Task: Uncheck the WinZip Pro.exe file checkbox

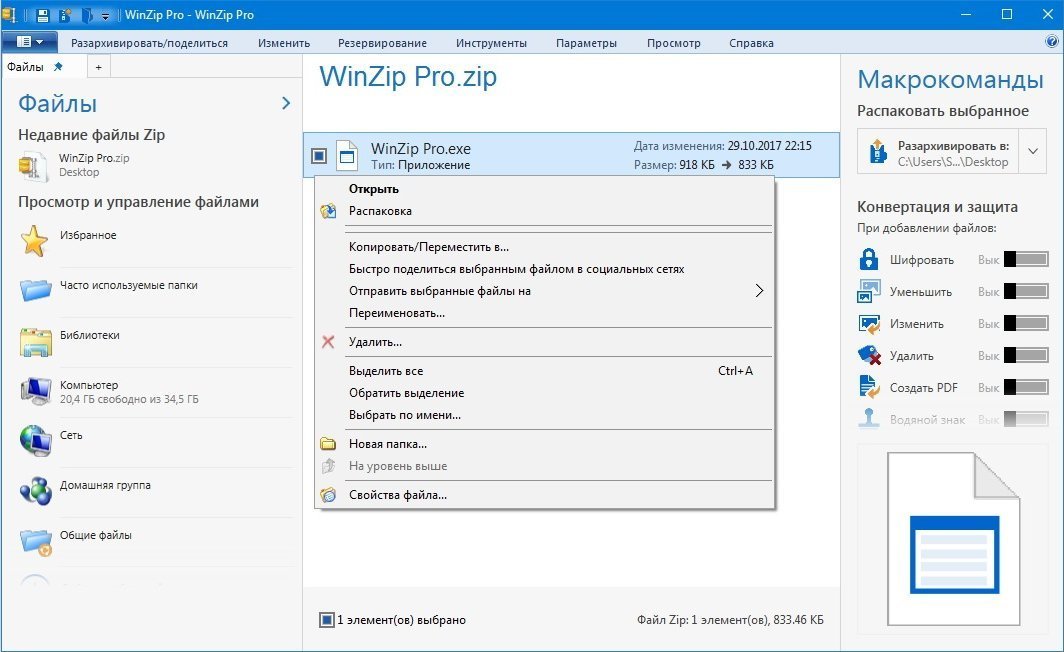Action: 318,156
